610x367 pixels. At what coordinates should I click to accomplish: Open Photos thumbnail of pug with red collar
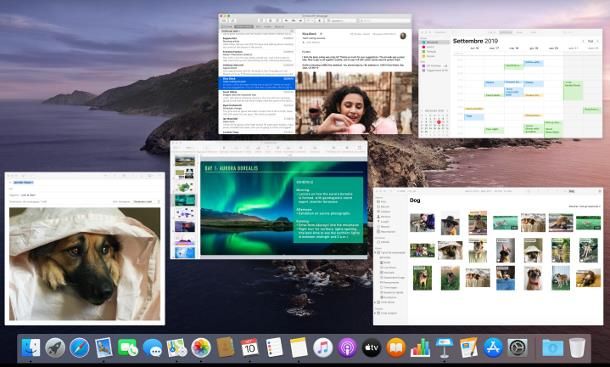point(533,278)
